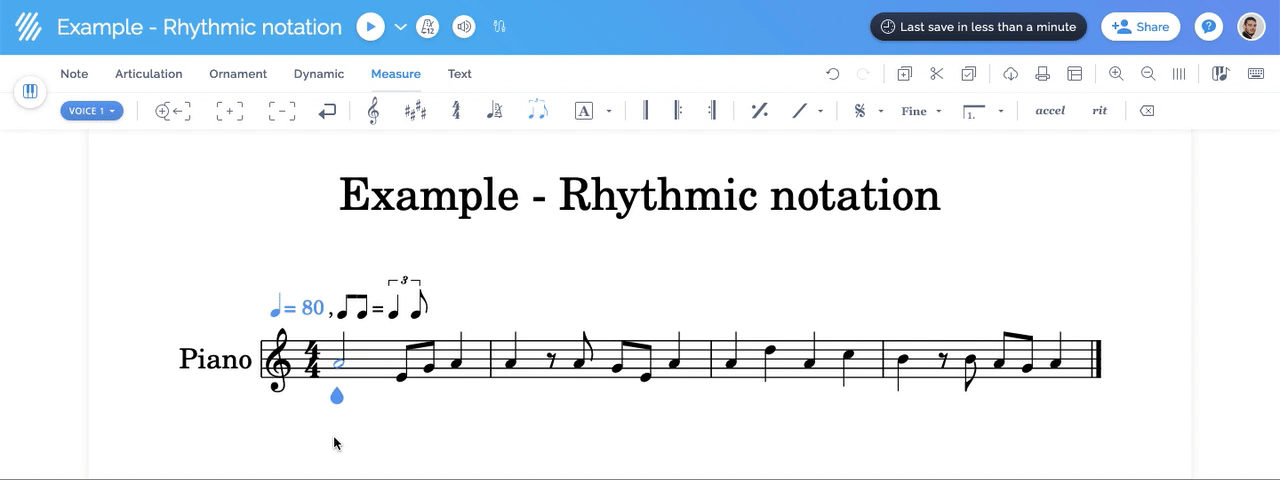1280x480 pixels.
Task: Select the final barline icon
Action: pos(645,111)
